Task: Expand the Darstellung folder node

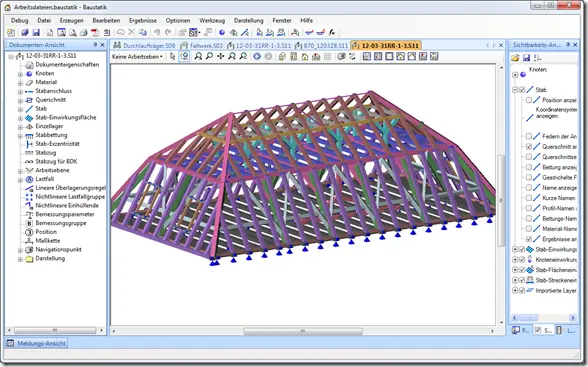Action: pos(20,259)
